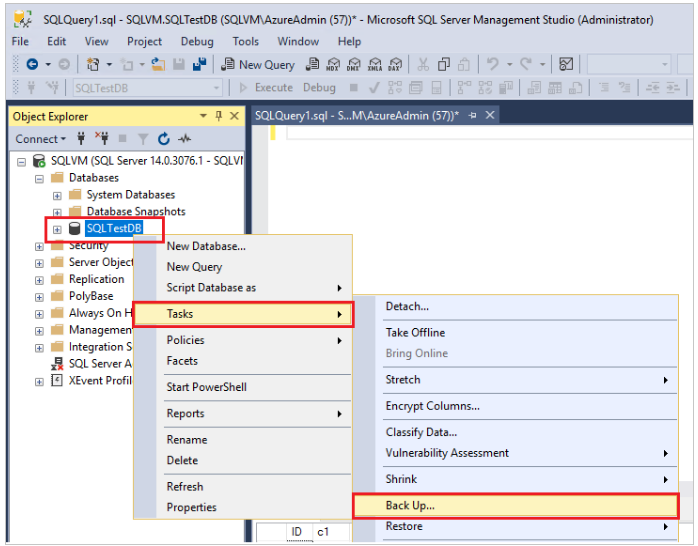Select the PolyBase tree item
Screen dimensions: 698x546
[x=91, y=296]
